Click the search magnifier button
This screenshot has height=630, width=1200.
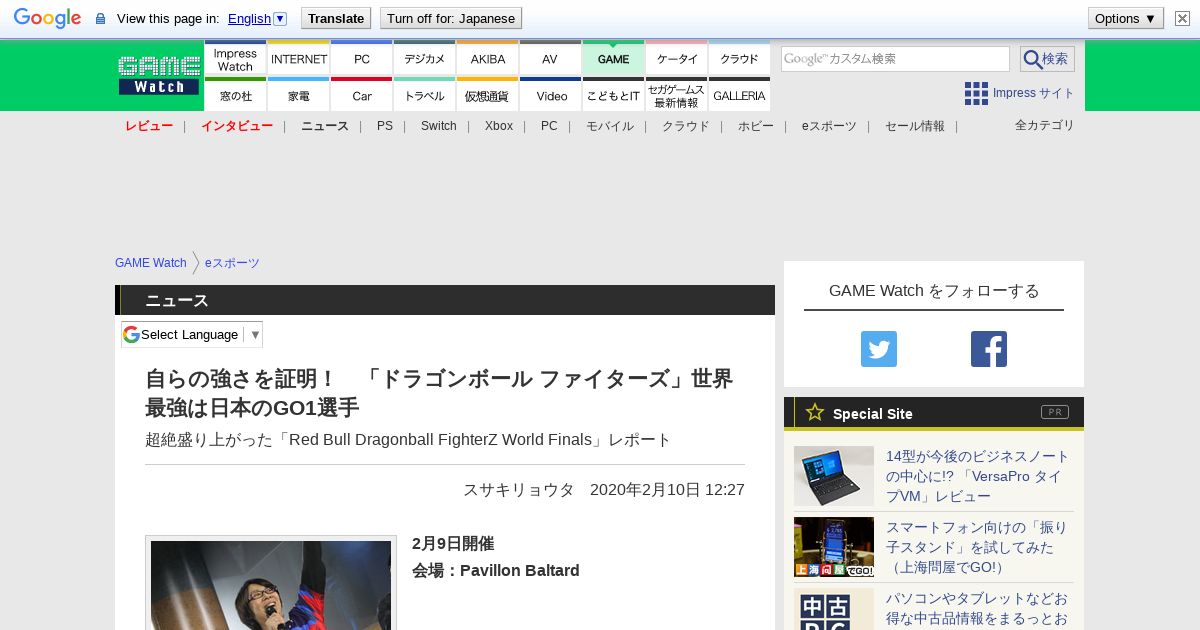tap(1047, 59)
